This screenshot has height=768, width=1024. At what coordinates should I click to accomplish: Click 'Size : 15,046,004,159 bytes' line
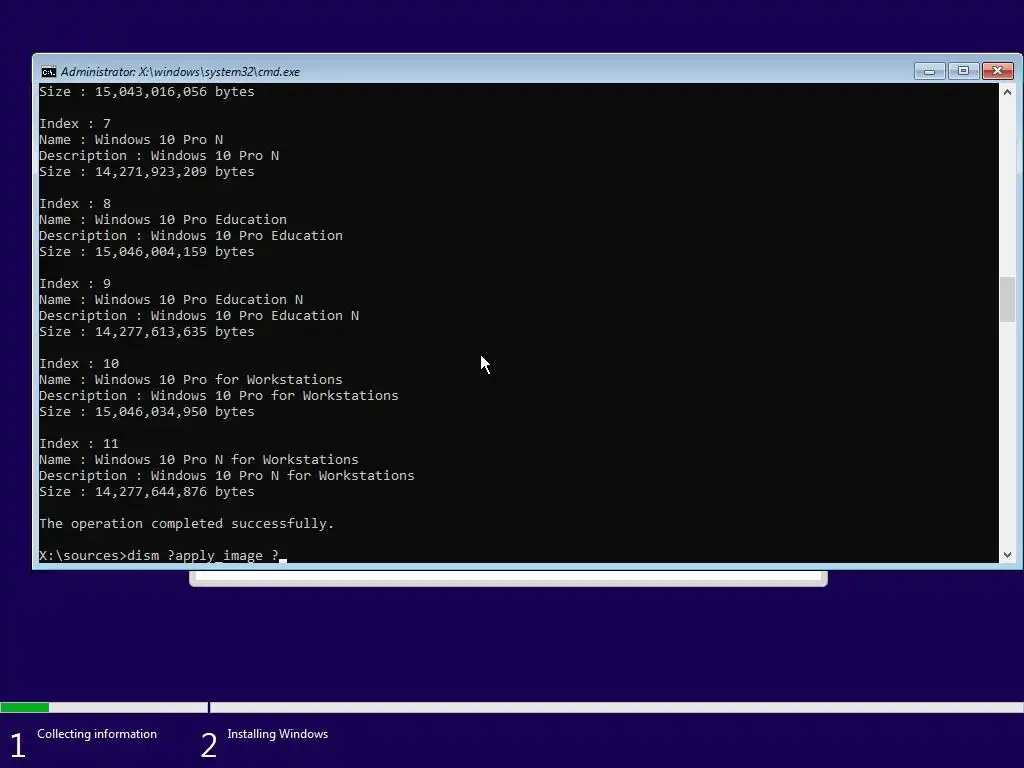point(146,251)
